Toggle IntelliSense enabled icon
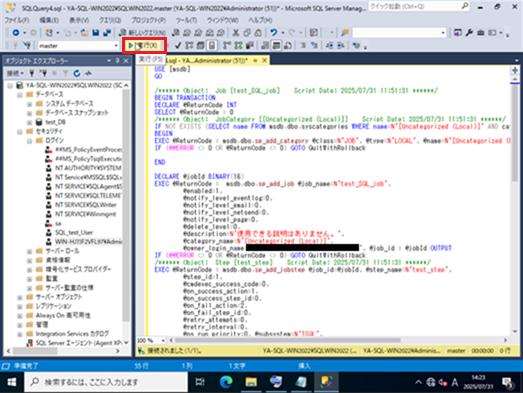Screen dimensions: 523x393 point(212,45)
